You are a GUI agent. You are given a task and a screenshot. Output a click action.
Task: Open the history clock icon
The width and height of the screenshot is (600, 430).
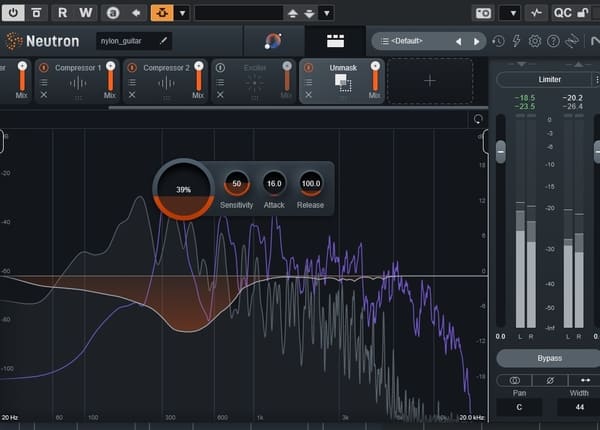click(498, 41)
